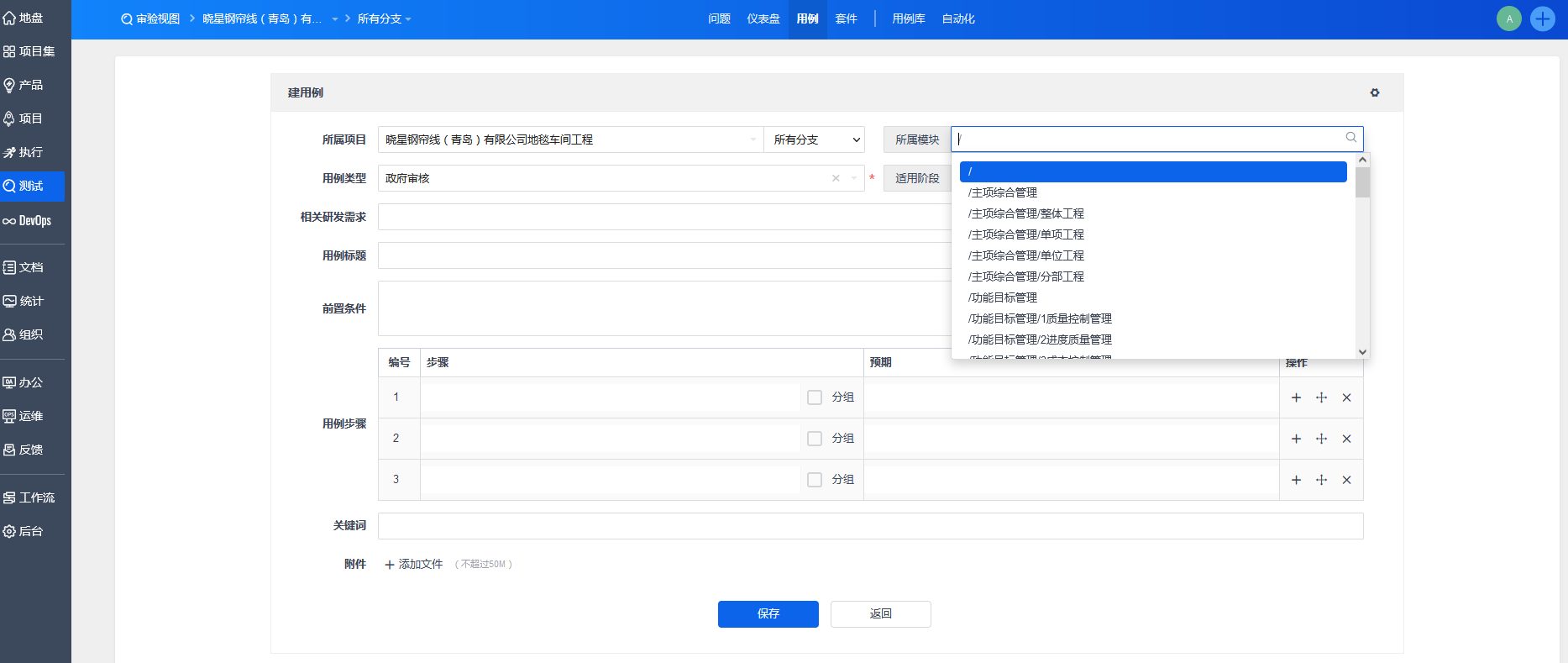
Task: Toggle 分组 checkbox in step 3 row
Action: coord(814,480)
